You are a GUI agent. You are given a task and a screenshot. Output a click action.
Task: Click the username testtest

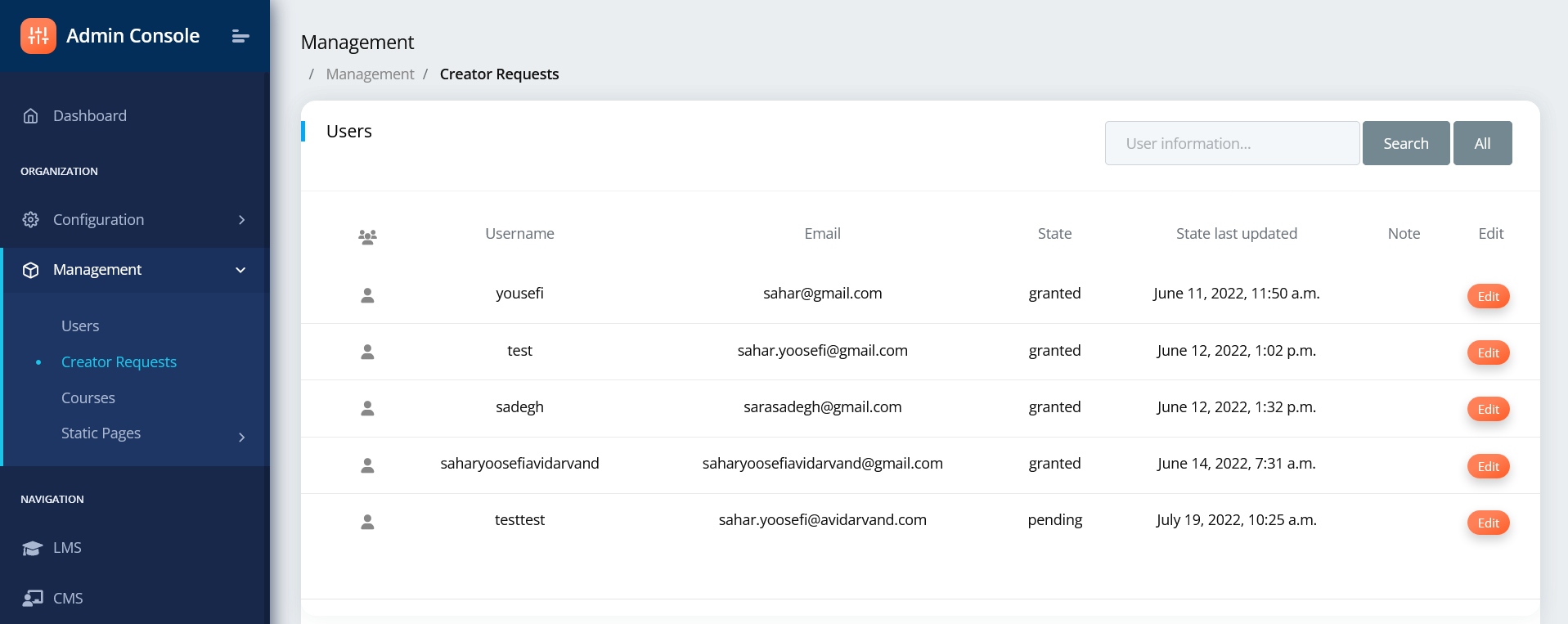pyautogui.click(x=519, y=520)
